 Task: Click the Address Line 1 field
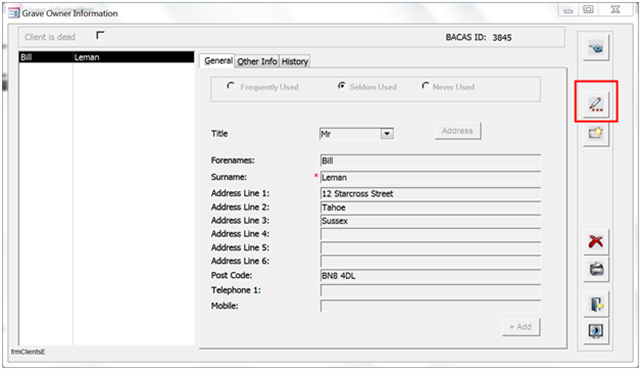pos(430,194)
